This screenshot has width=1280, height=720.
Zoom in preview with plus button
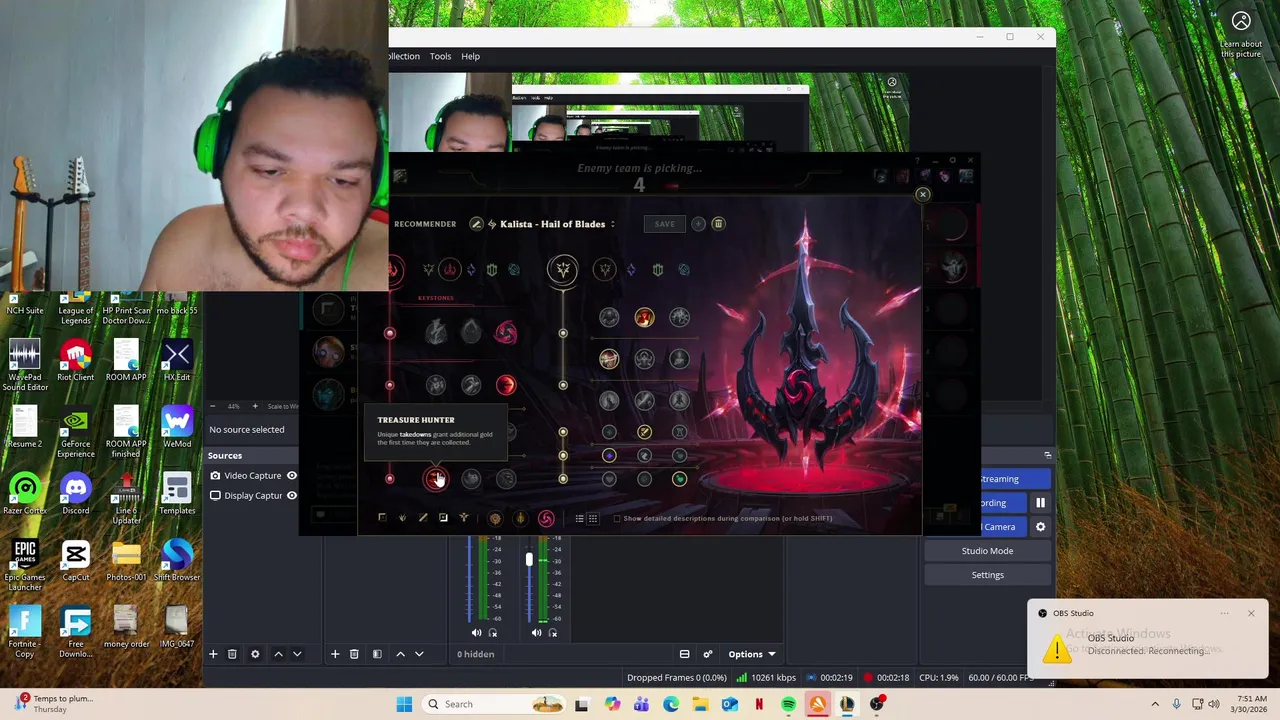coord(255,406)
